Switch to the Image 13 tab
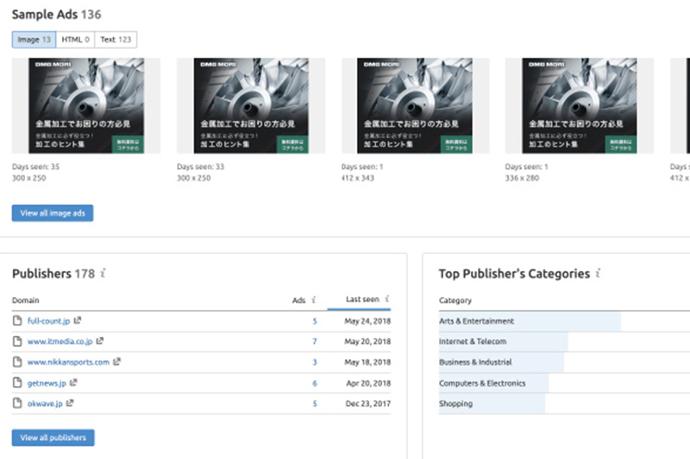 pyautogui.click(x=34, y=39)
